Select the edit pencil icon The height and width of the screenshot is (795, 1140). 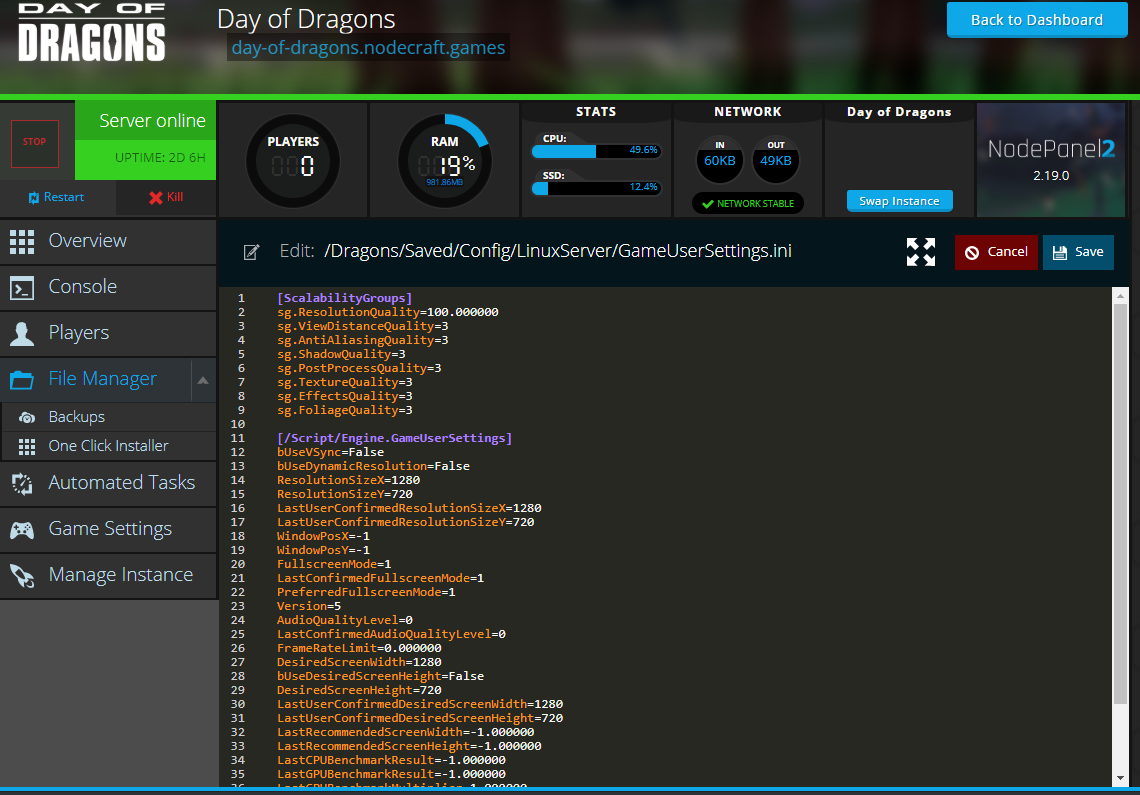pos(251,252)
